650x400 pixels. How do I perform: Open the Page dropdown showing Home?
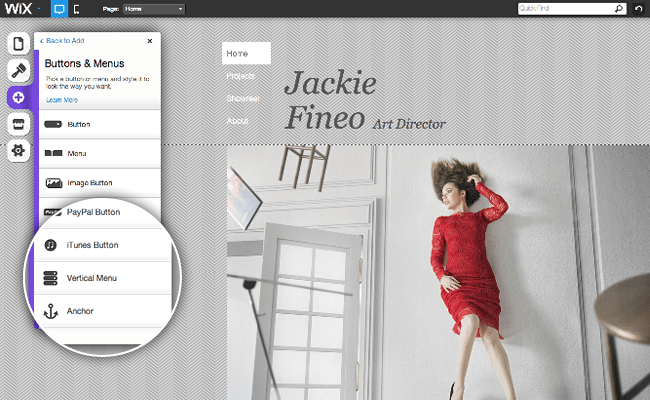[154, 9]
